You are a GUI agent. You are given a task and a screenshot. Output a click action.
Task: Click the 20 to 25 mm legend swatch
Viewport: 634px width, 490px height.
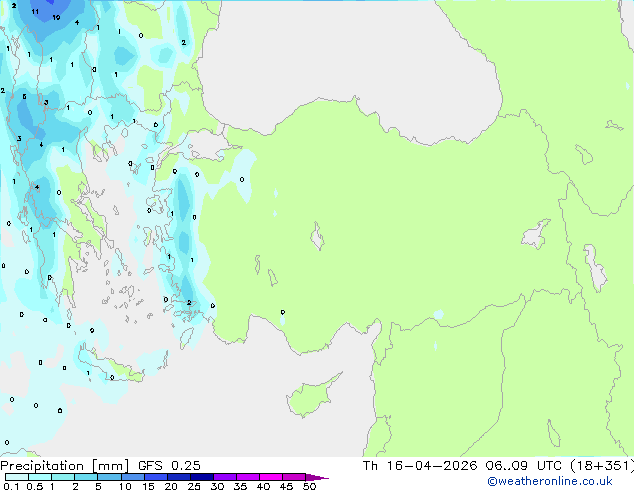click(x=178, y=477)
